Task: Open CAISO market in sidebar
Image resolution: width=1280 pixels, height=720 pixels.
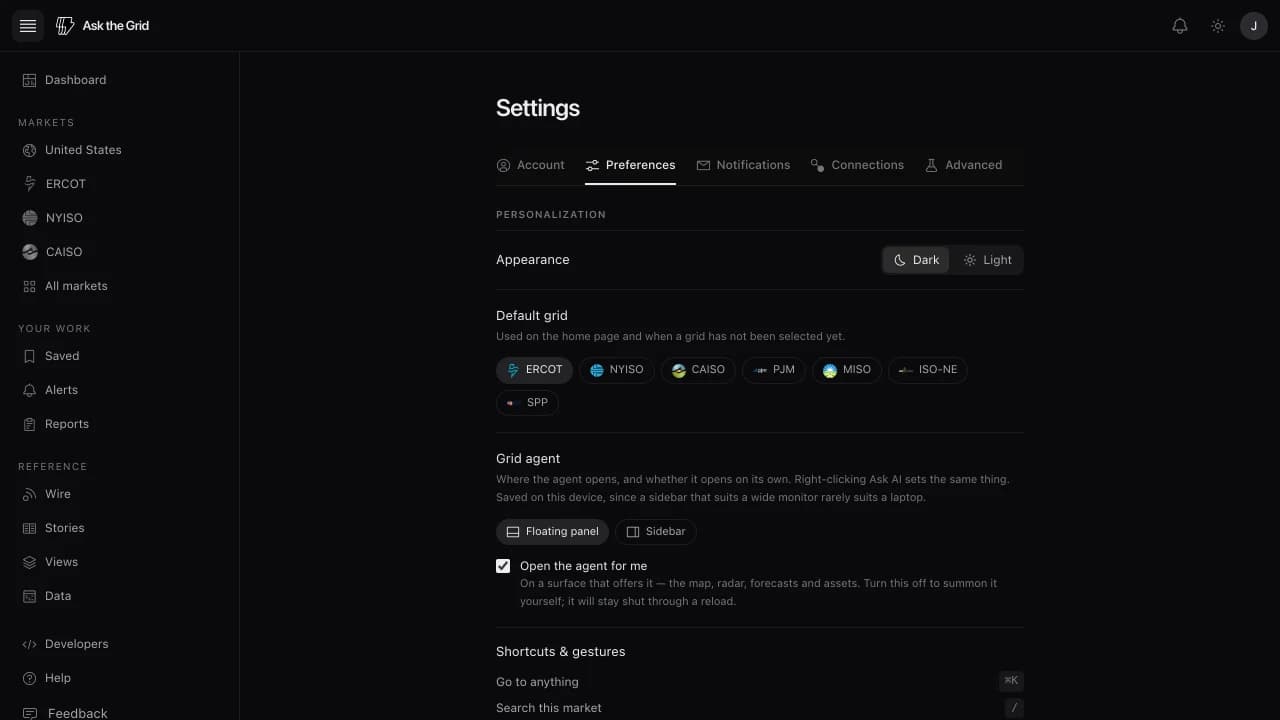Action: tap(120, 252)
